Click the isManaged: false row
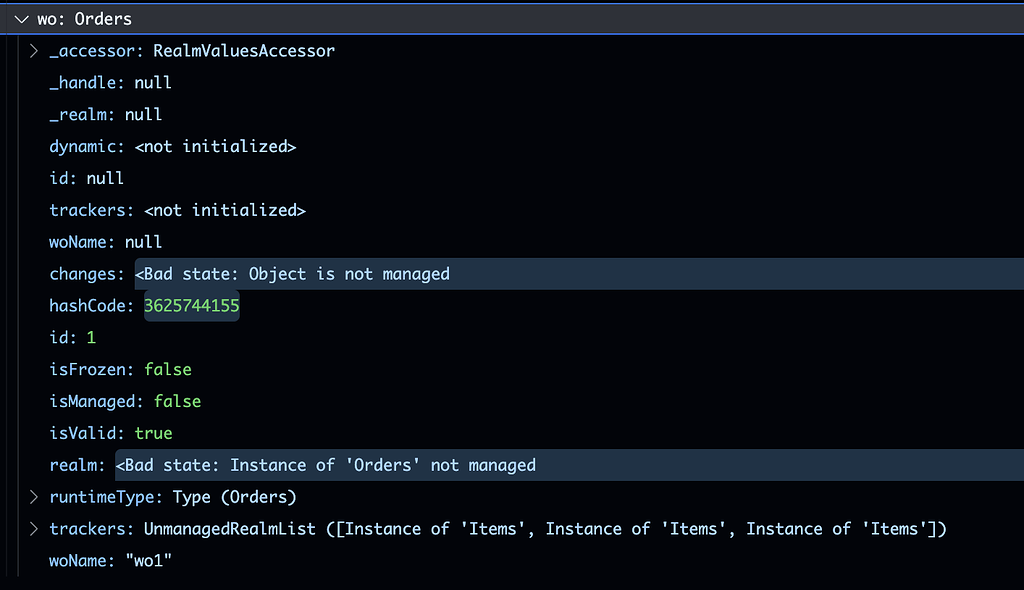The height and width of the screenshot is (590, 1024). (x=125, y=402)
